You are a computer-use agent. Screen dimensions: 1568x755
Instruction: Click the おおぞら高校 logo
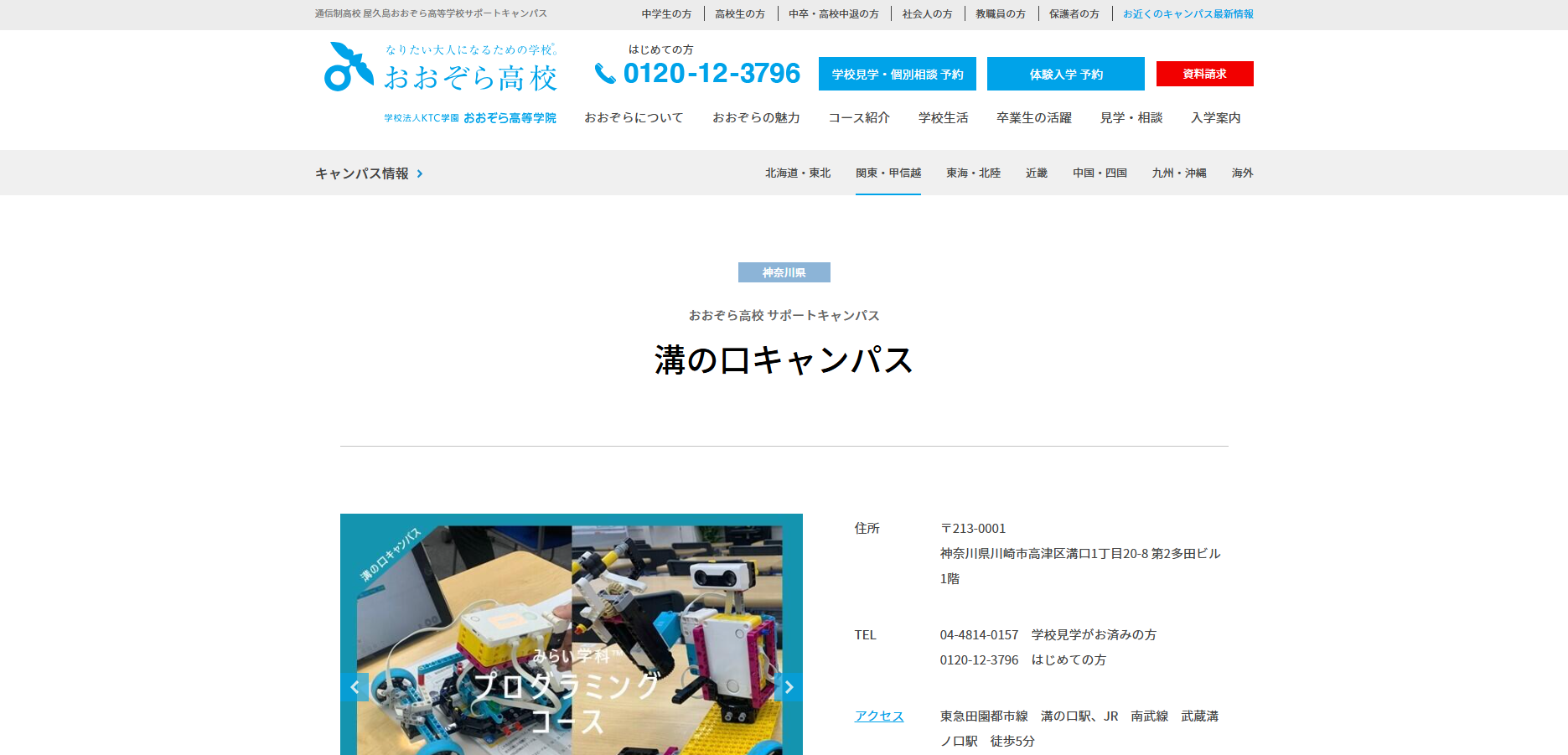point(440,67)
